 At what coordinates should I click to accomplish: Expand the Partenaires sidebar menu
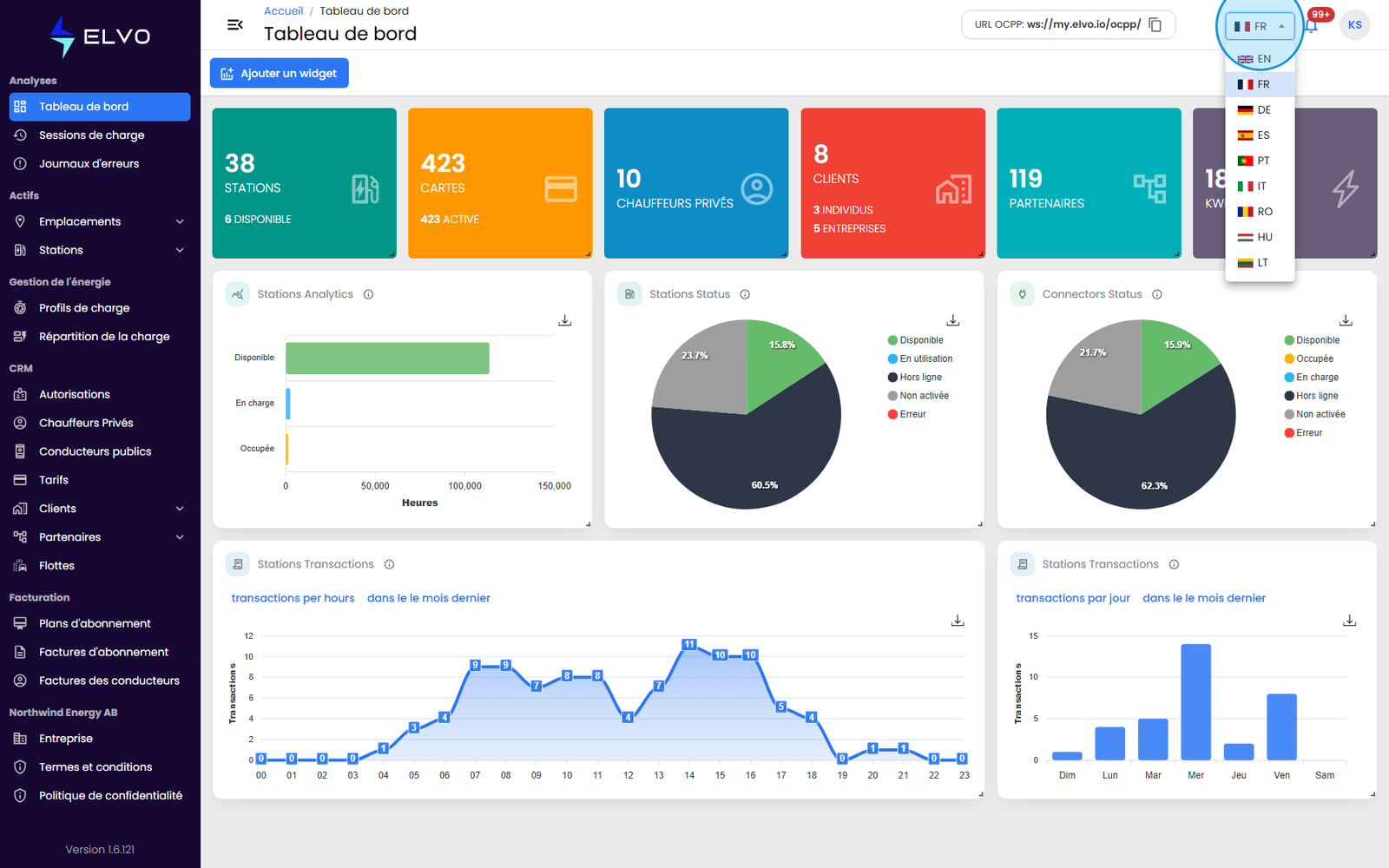[100, 537]
